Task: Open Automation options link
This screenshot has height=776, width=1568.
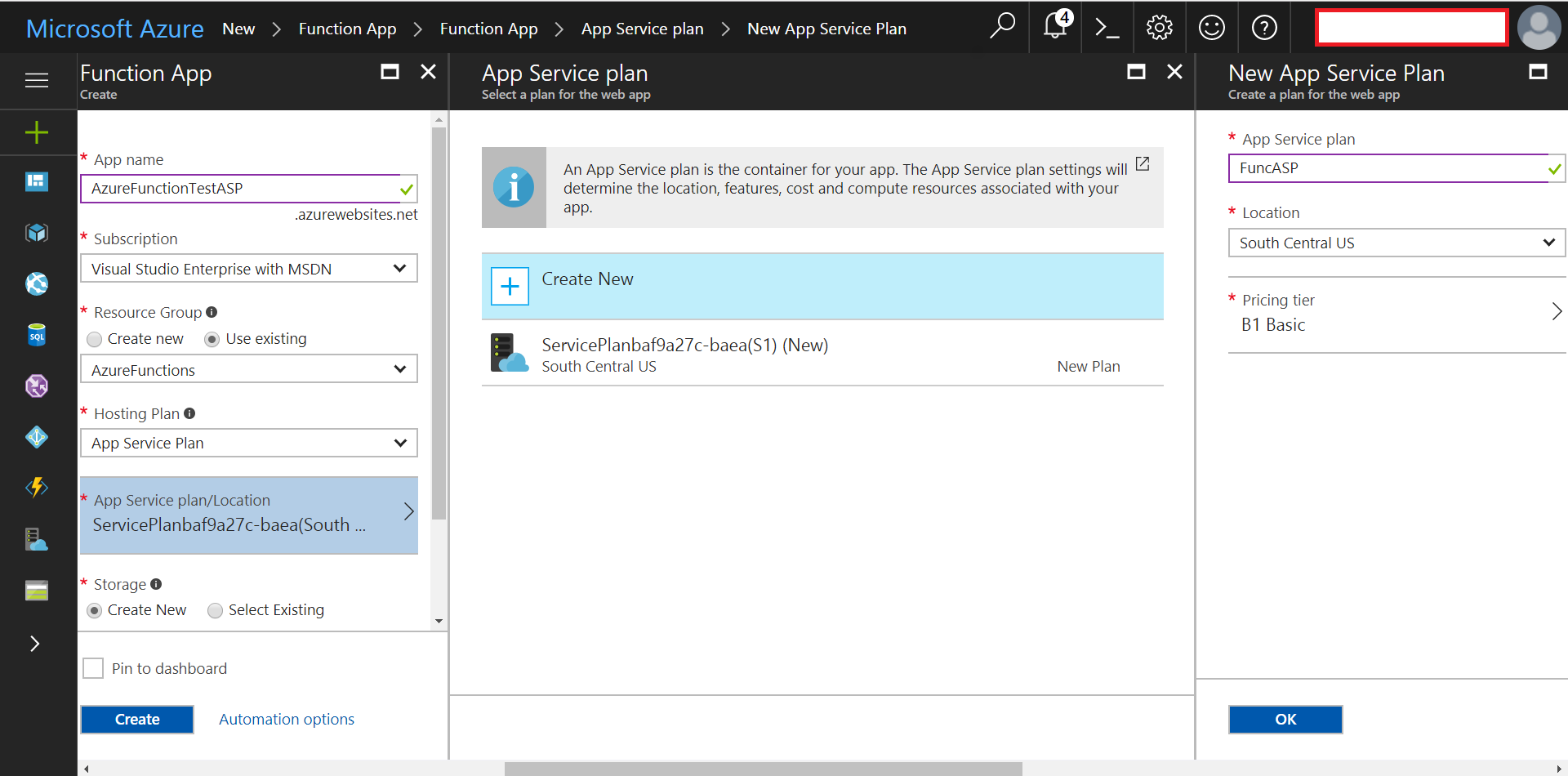Action: [287, 720]
